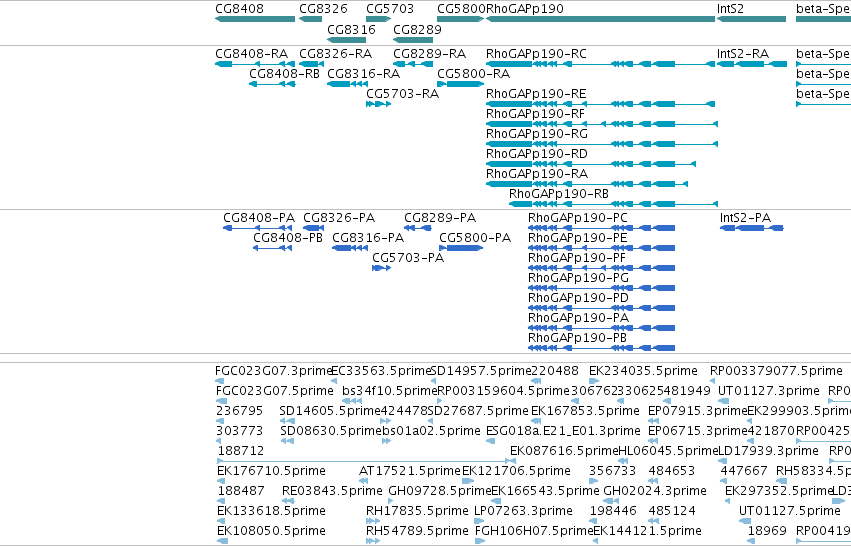Select transcript CG8316-RA

tap(348, 84)
